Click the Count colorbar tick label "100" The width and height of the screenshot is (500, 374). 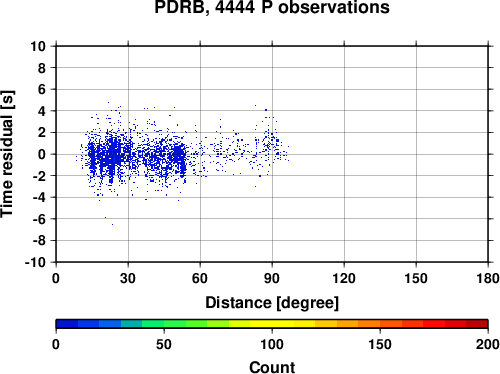(x=272, y=344)
